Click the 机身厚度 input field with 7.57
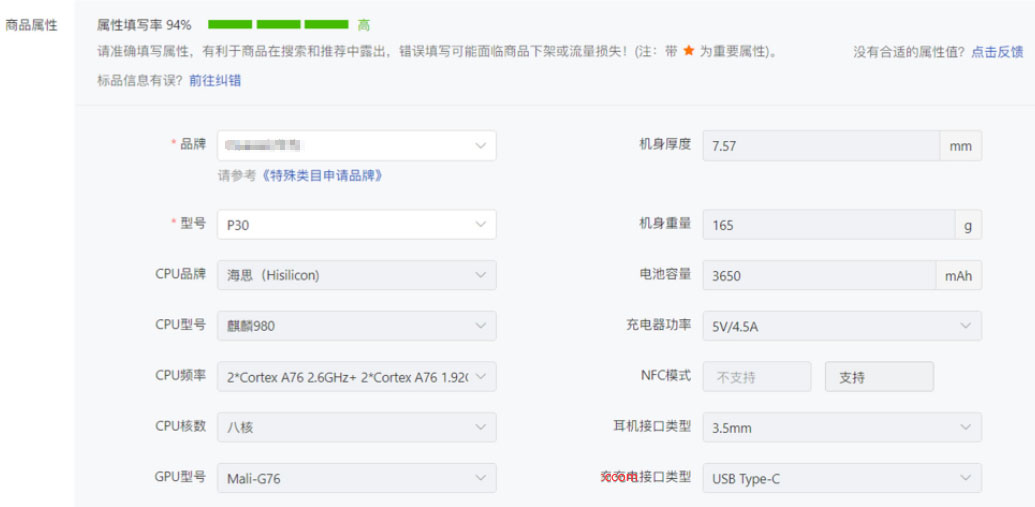The height and width of the screenshot is (507, 1035). [x=821, y=145]
